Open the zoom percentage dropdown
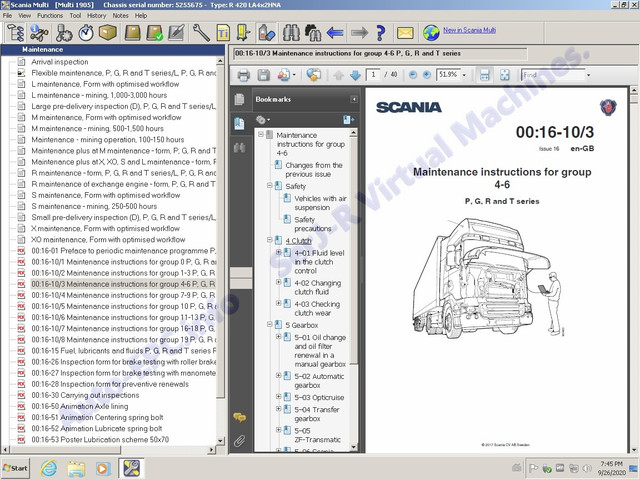This screenshot has width=640, height=480. pyautogui.click(x=464, y=75)
